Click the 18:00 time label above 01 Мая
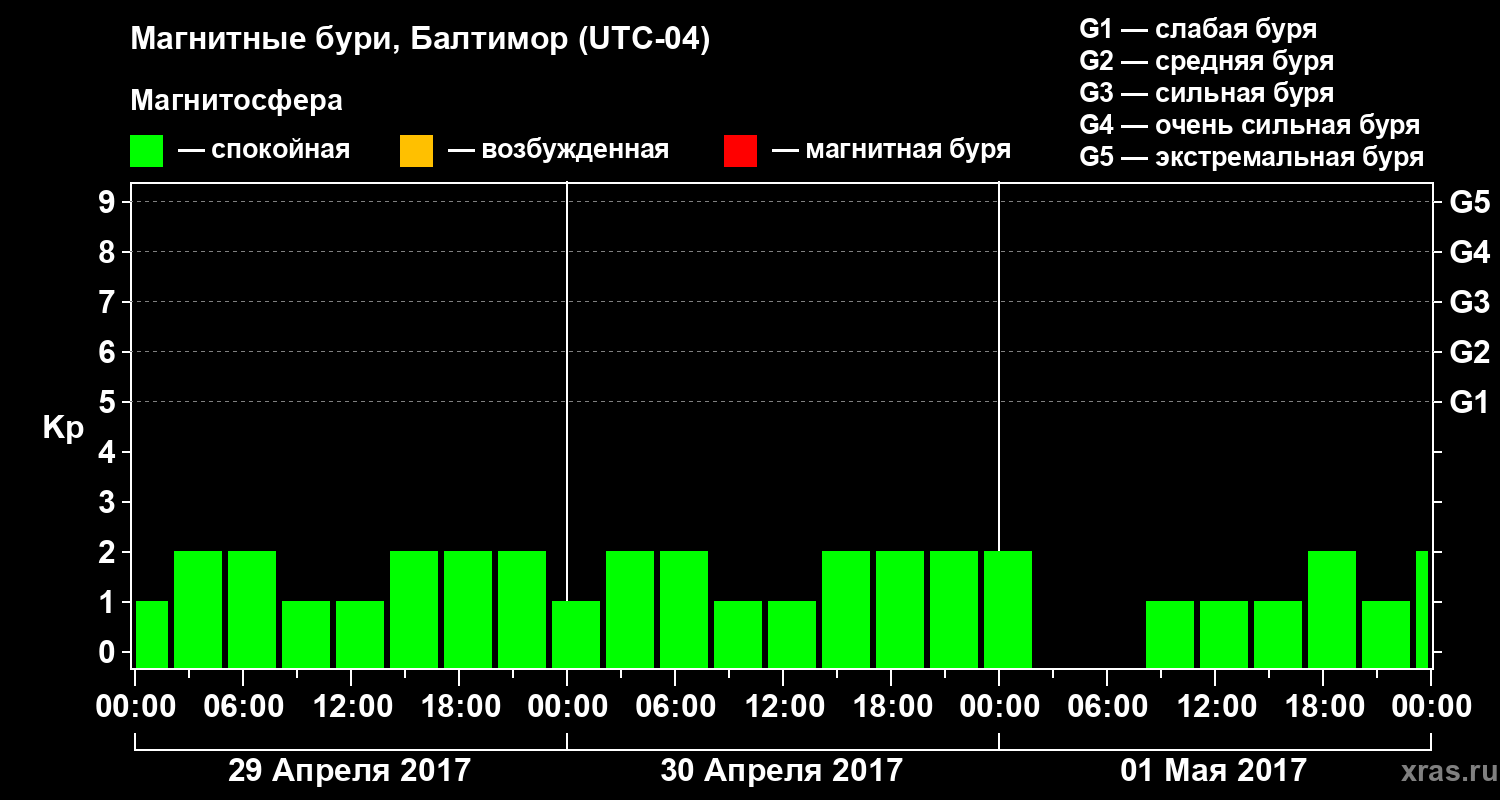Screen dimensions: 1500x800 pyautogui.click(x=1323, y=706)
